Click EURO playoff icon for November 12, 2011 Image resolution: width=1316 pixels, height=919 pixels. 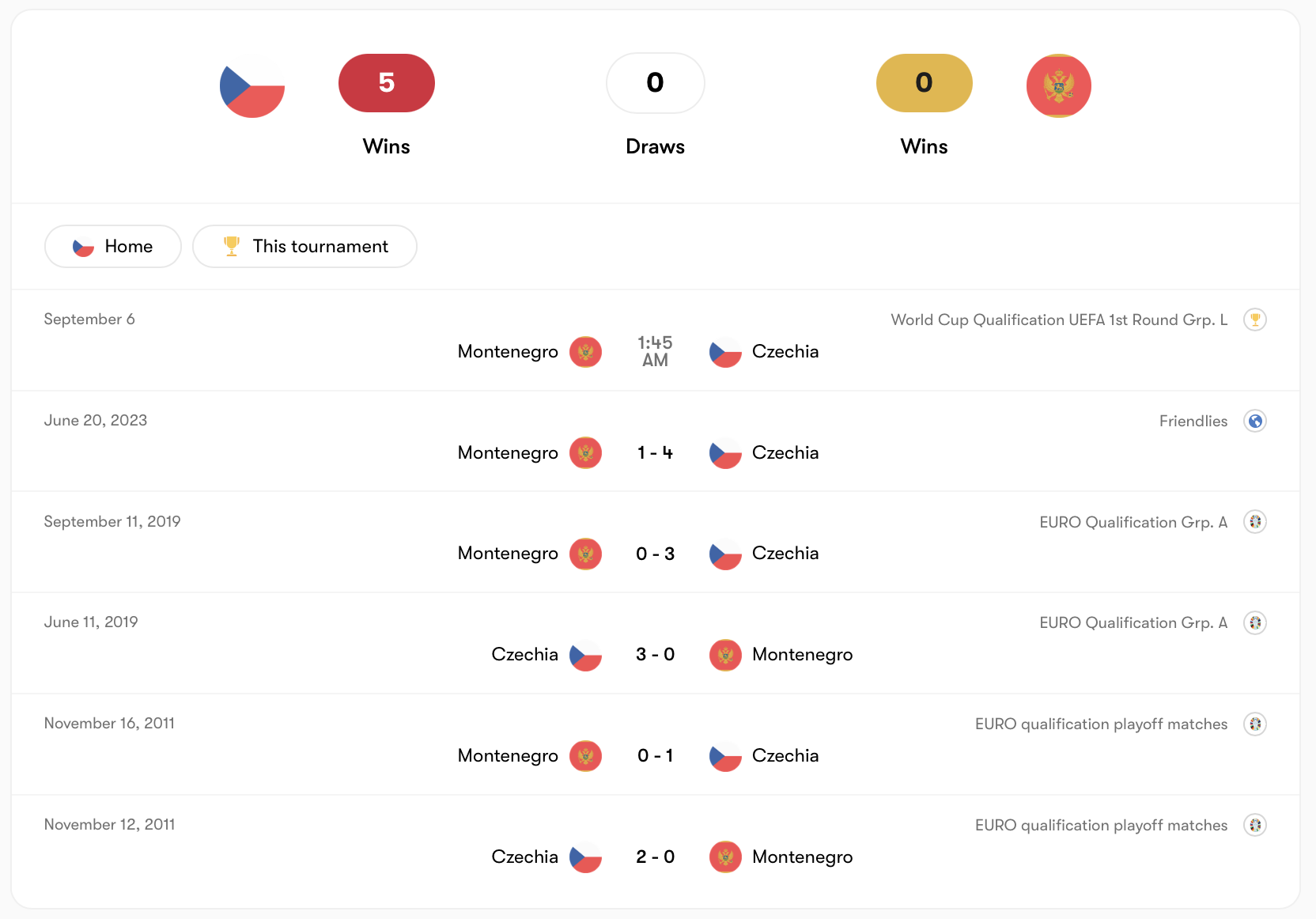(1254, 825)
